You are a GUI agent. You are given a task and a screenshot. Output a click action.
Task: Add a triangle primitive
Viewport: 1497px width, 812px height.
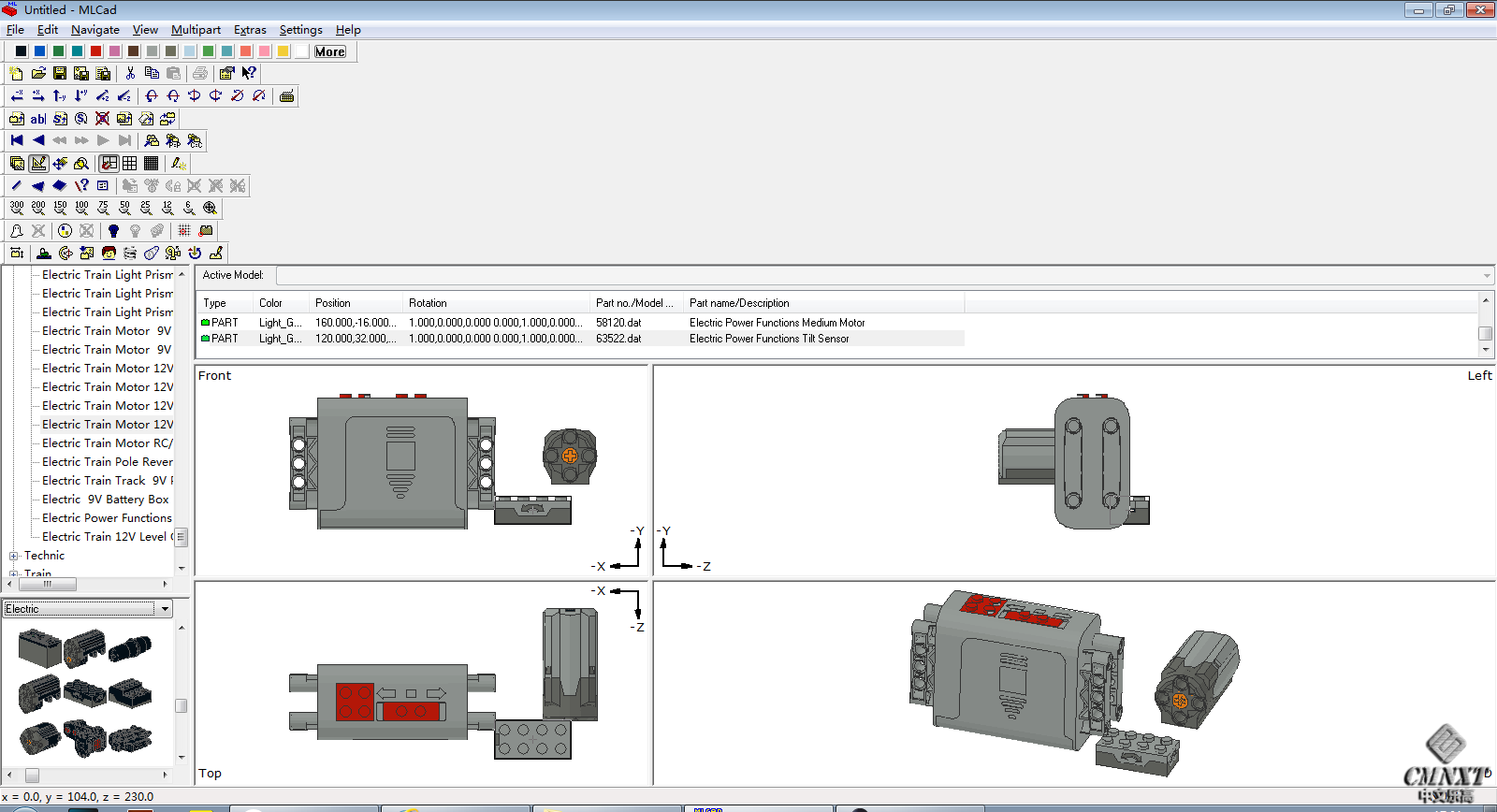38,185
